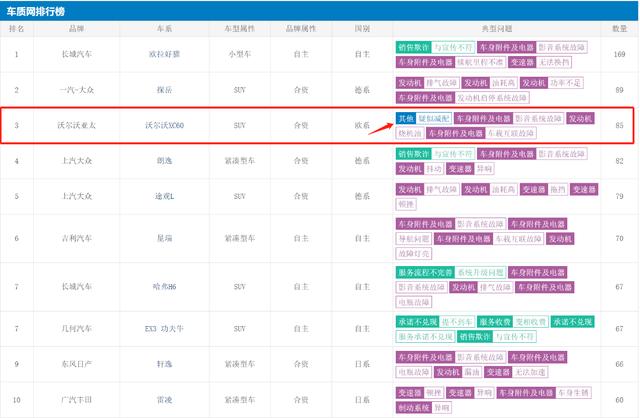Click the quantity 85 cell

click(x=619, y=125)
